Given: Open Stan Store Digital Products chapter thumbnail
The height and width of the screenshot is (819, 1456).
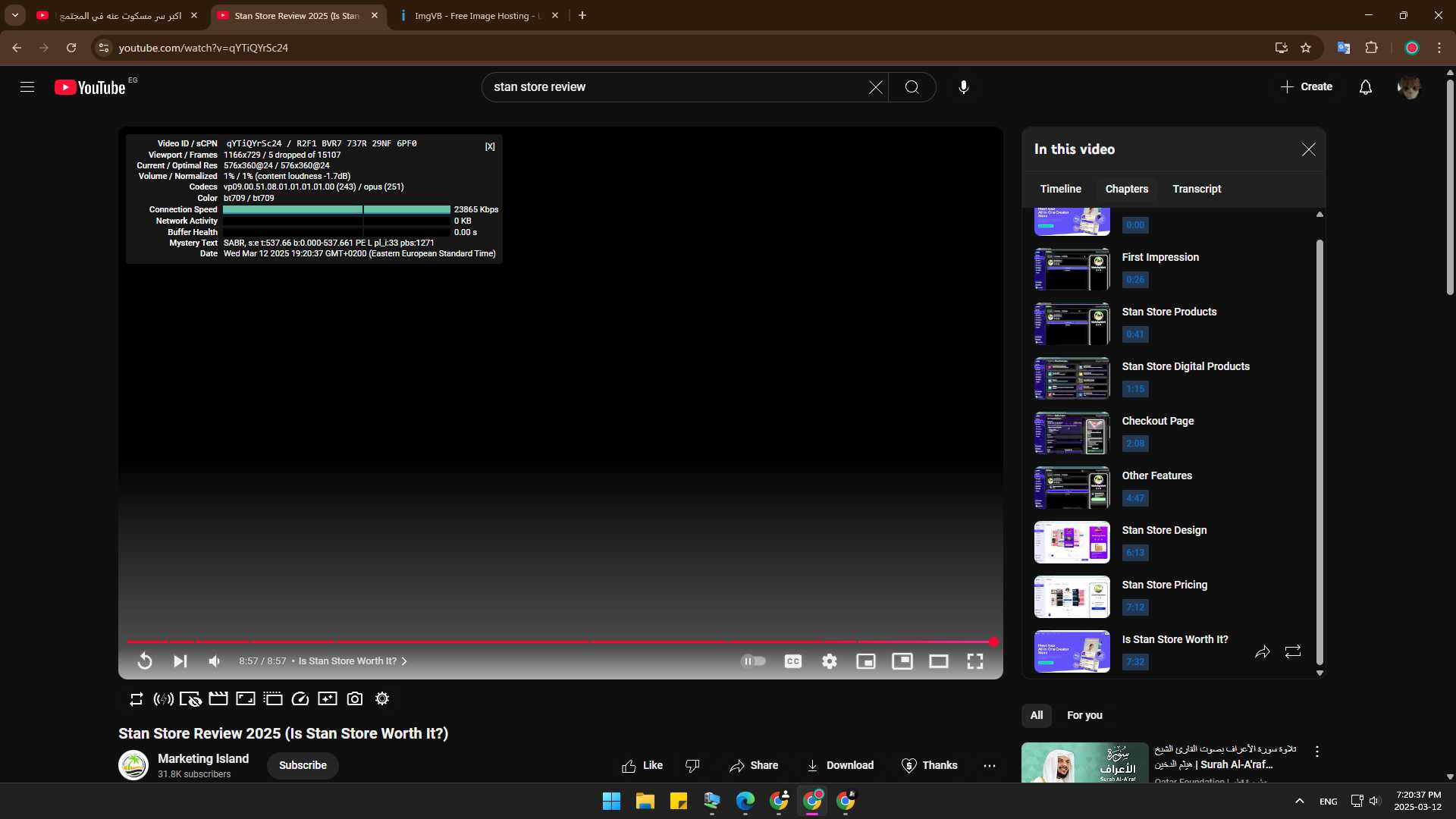Looking at the screenshot, I should [1072, 378].
